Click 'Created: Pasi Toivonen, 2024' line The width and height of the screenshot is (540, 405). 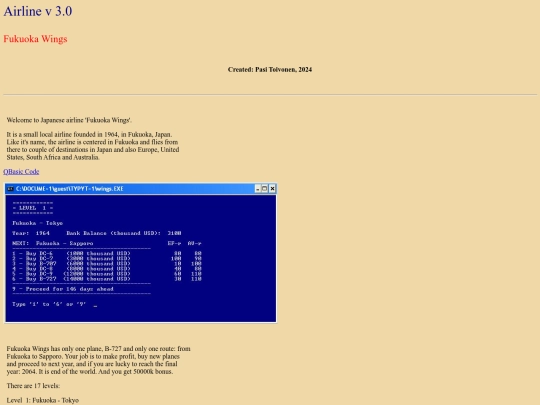(270, 70)
